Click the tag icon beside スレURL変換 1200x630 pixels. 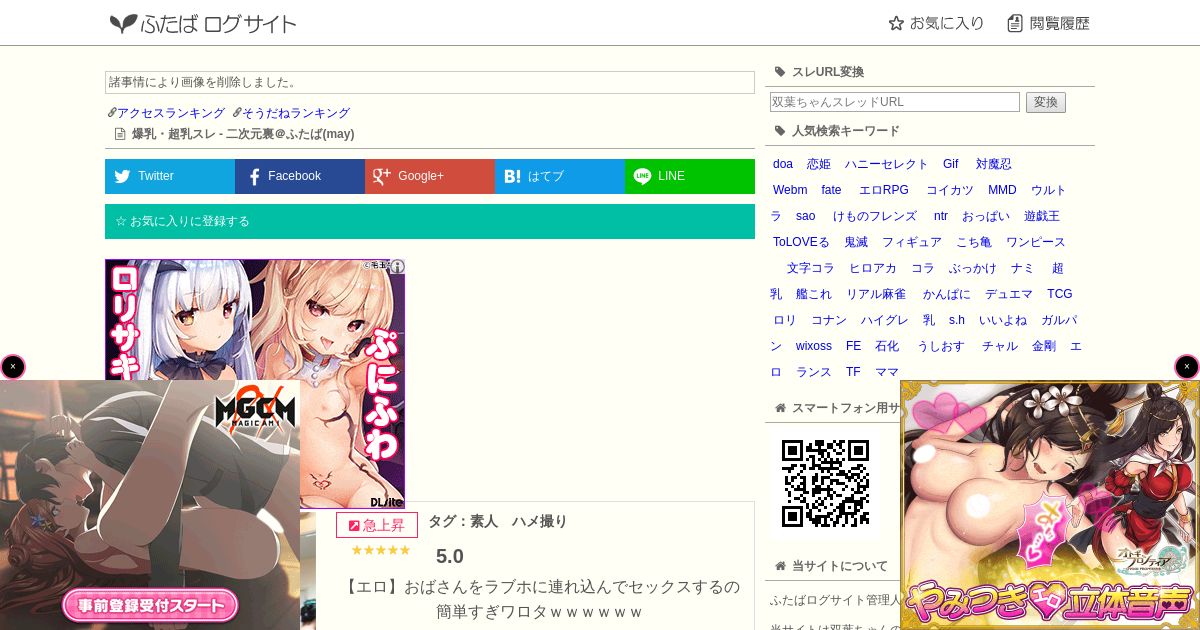pos(780,72)
